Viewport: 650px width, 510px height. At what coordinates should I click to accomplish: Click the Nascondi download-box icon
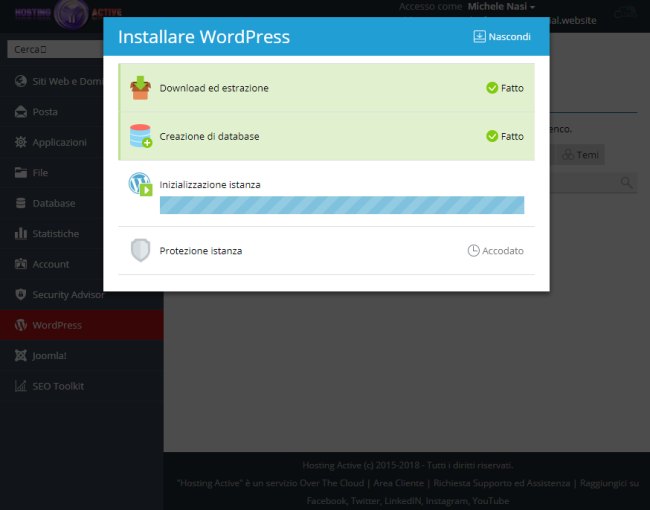(479, 36)
